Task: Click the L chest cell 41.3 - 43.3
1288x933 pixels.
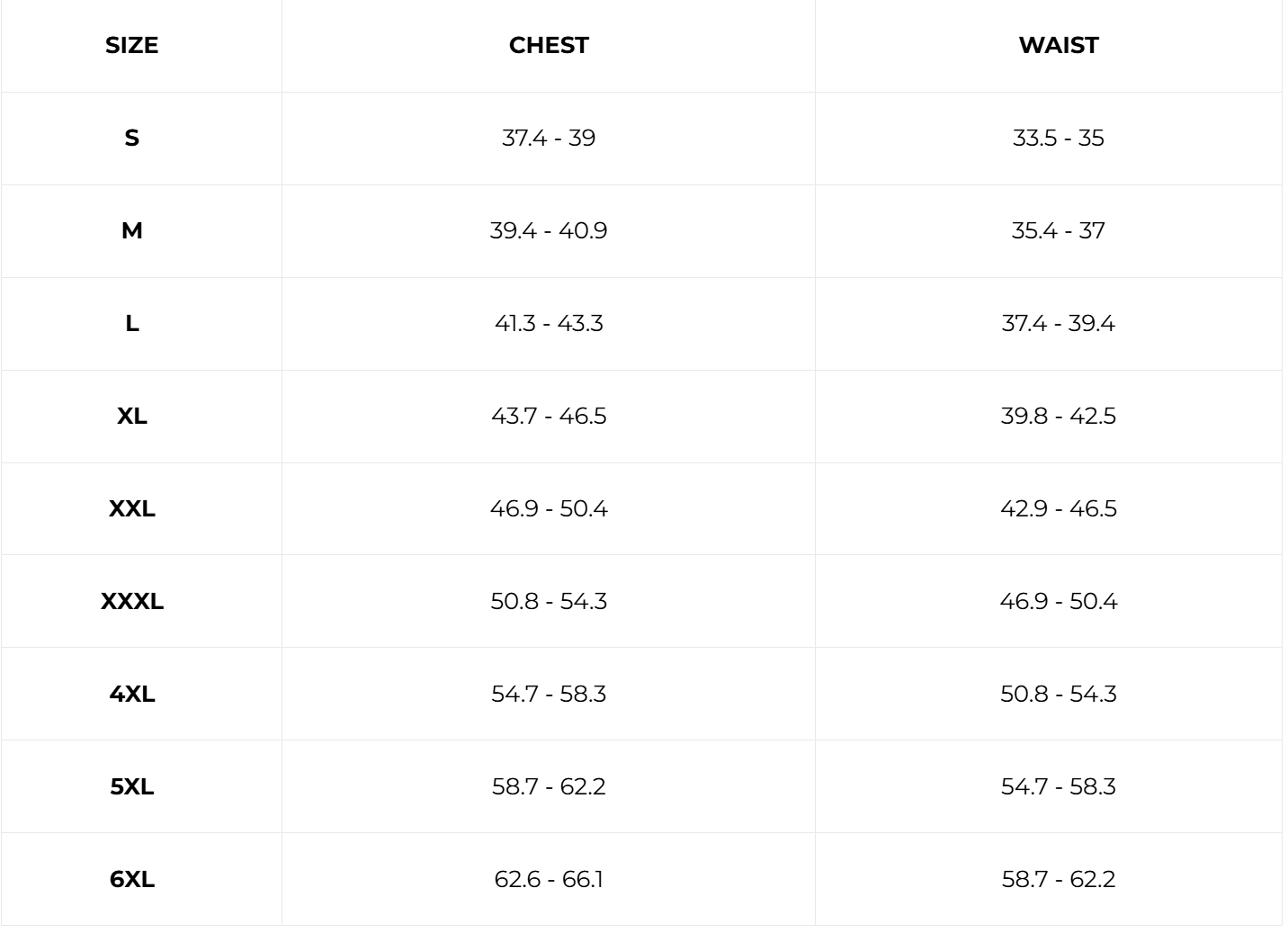Action: [549, 323]
